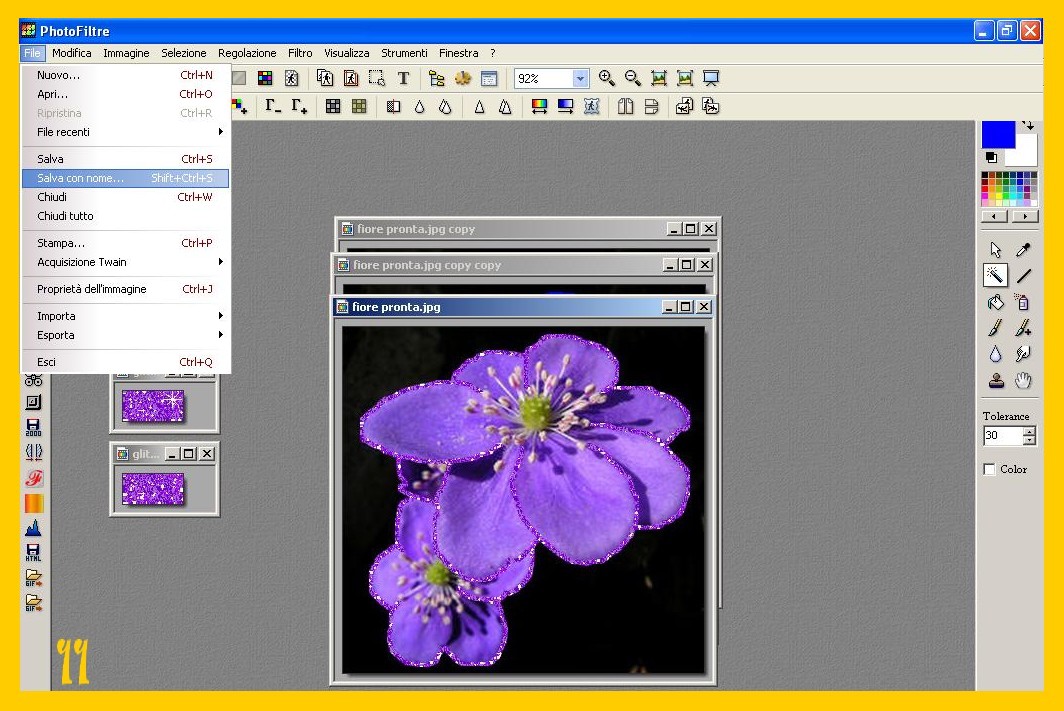Click the Text tool icon
Image resolution: width=1064 pixels, height=711 pixels.
click(403, 78)
